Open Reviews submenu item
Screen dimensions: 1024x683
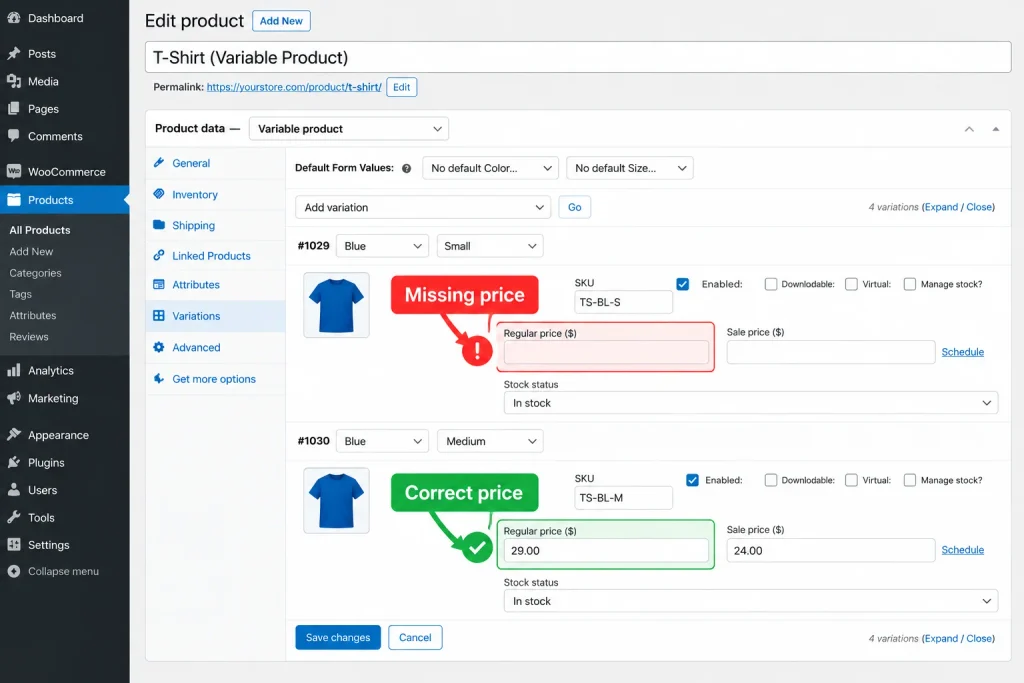click(29, 337)
